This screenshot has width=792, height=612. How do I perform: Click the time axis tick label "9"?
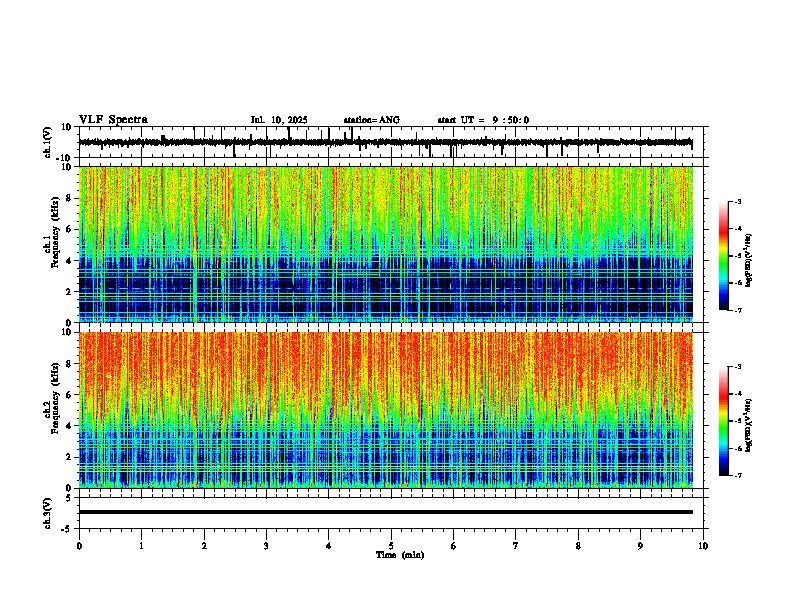(x=640, y=546)
